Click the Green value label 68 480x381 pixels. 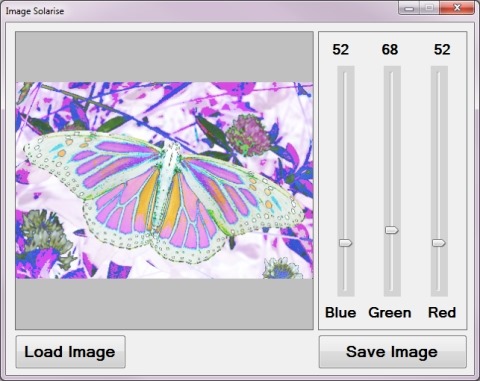(x=390, y=50)
